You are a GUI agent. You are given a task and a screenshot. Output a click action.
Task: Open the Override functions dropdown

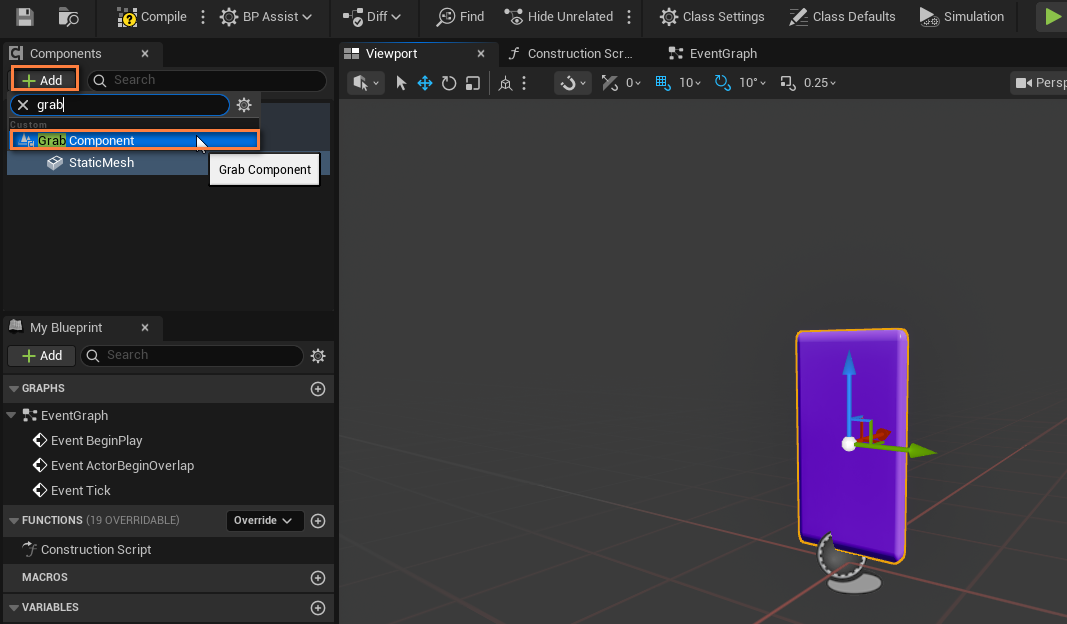pyautogui.click(x=263, y=521)
